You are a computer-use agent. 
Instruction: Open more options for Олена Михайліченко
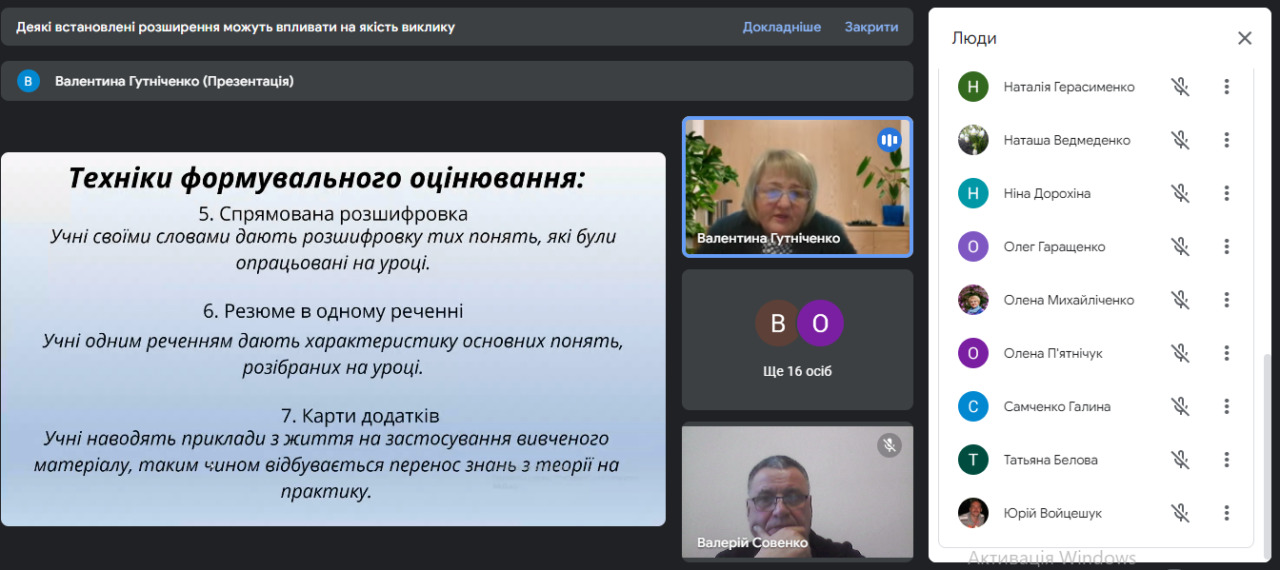[x=1226, y=299]
